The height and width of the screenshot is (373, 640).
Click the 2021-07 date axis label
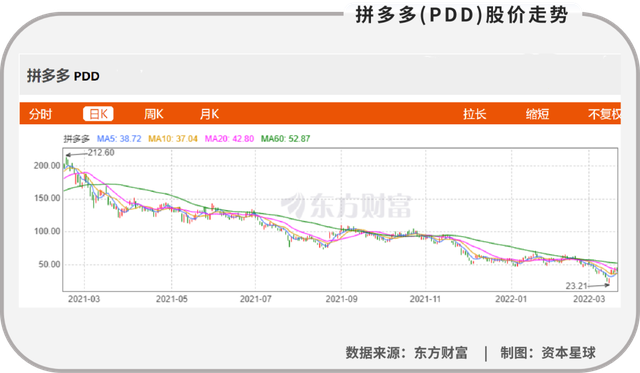point(256,299)
